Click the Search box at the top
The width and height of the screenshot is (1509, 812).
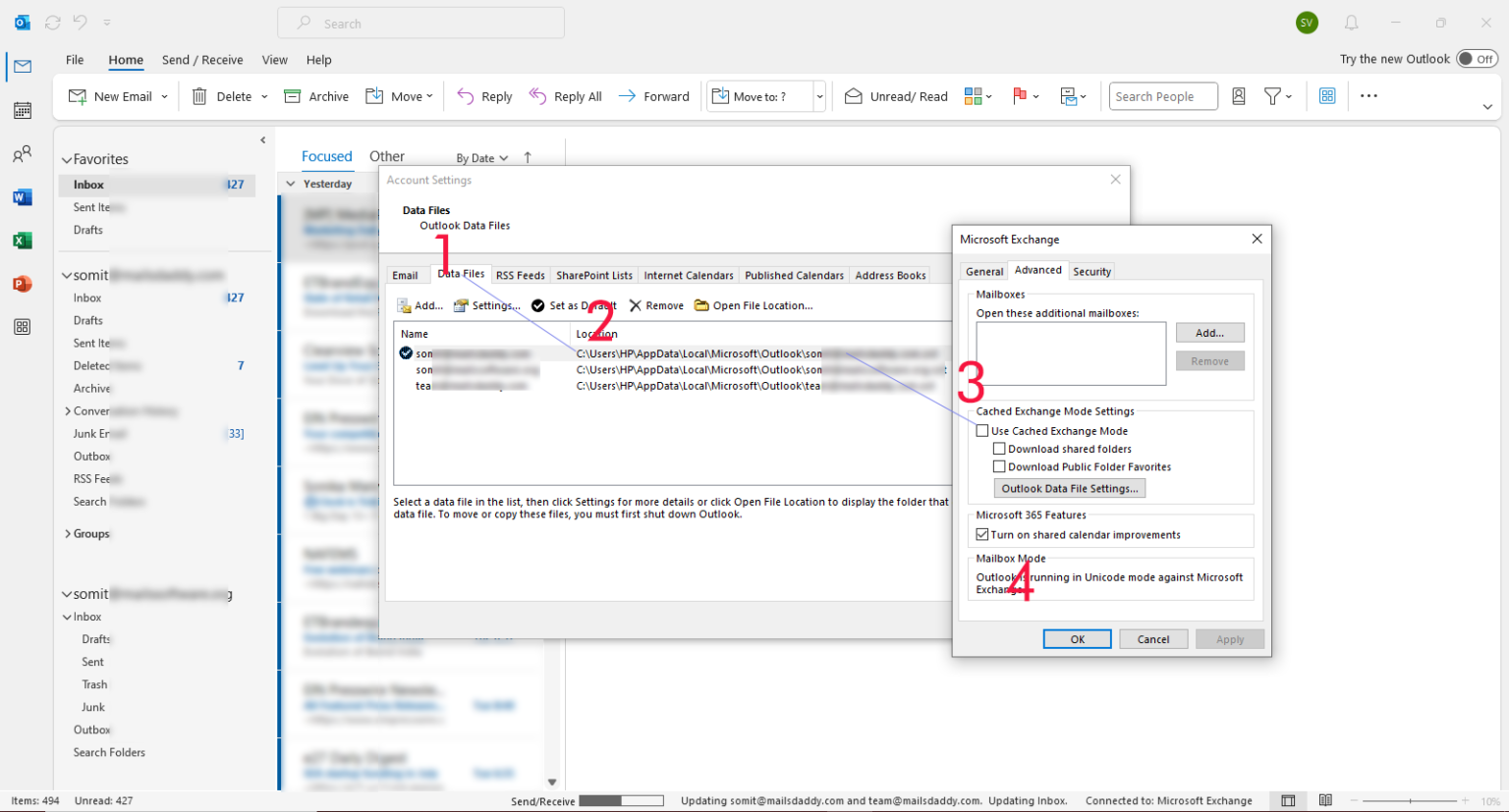pos(420,22)
